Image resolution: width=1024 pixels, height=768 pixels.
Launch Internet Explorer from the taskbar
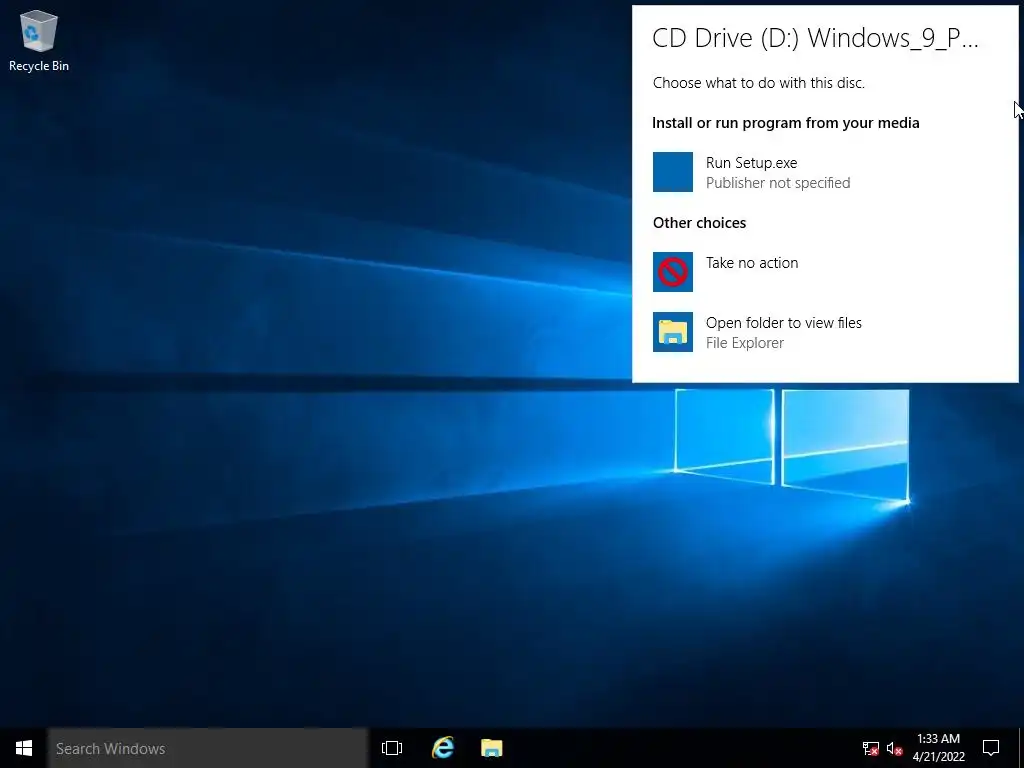click(443, 748)
